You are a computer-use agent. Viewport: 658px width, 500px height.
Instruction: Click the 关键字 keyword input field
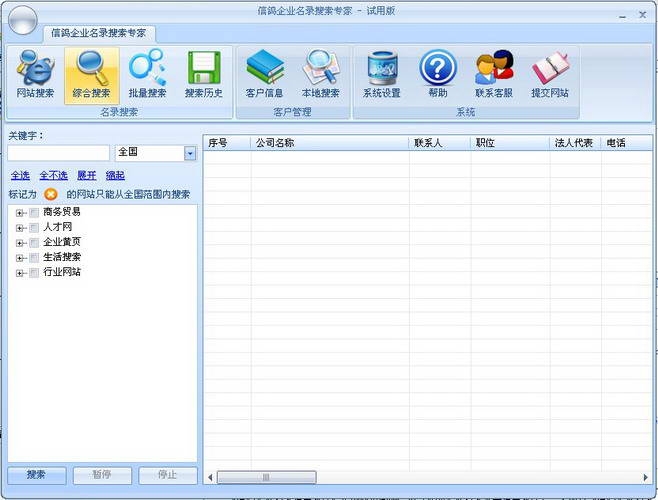59,153
